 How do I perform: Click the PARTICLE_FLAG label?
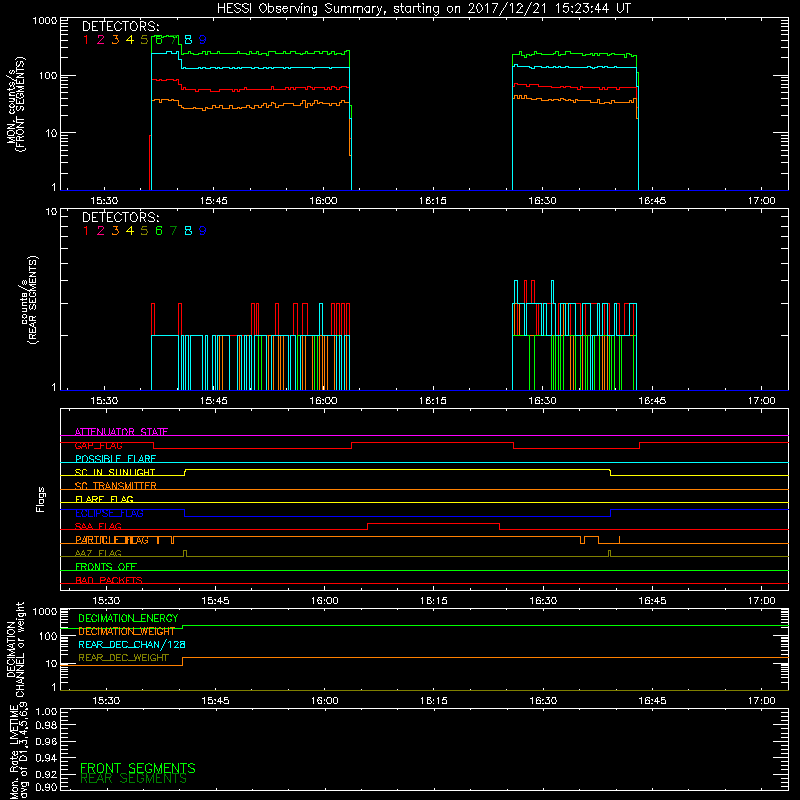(x=112, y=540)
